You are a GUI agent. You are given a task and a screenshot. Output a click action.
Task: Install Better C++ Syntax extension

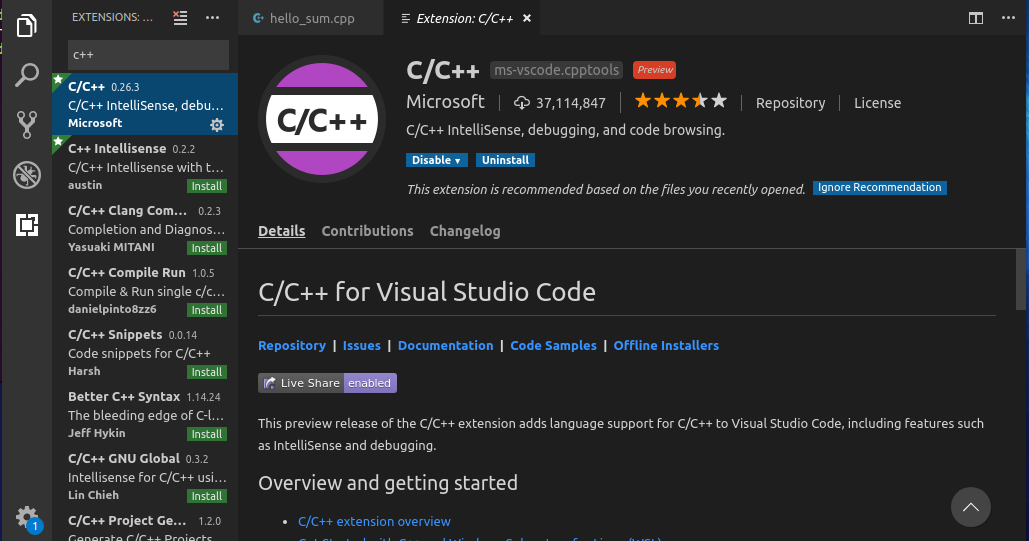(x=207, y=434)
